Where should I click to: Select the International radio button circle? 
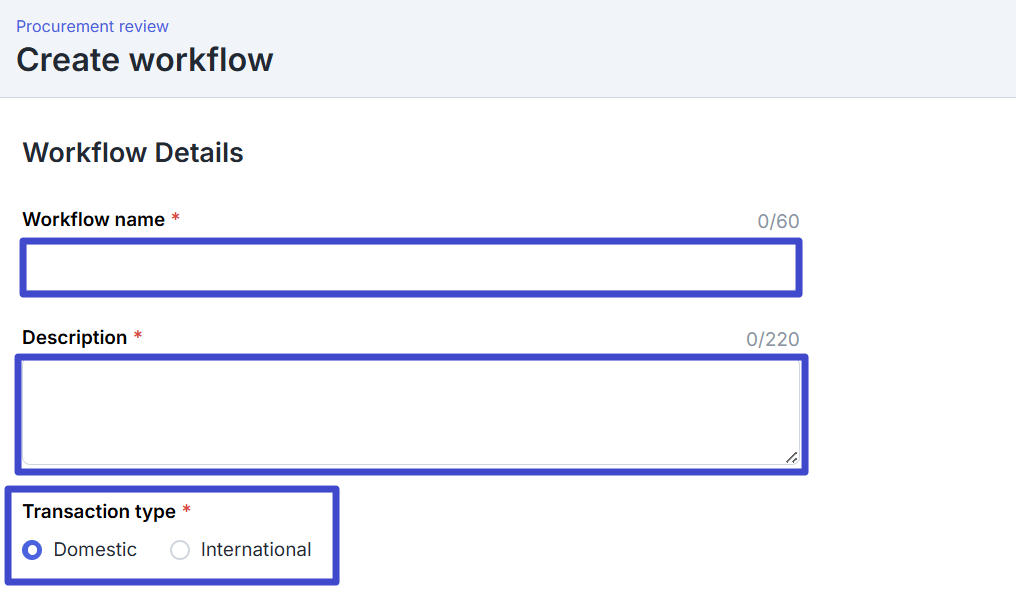click(180, 550)
